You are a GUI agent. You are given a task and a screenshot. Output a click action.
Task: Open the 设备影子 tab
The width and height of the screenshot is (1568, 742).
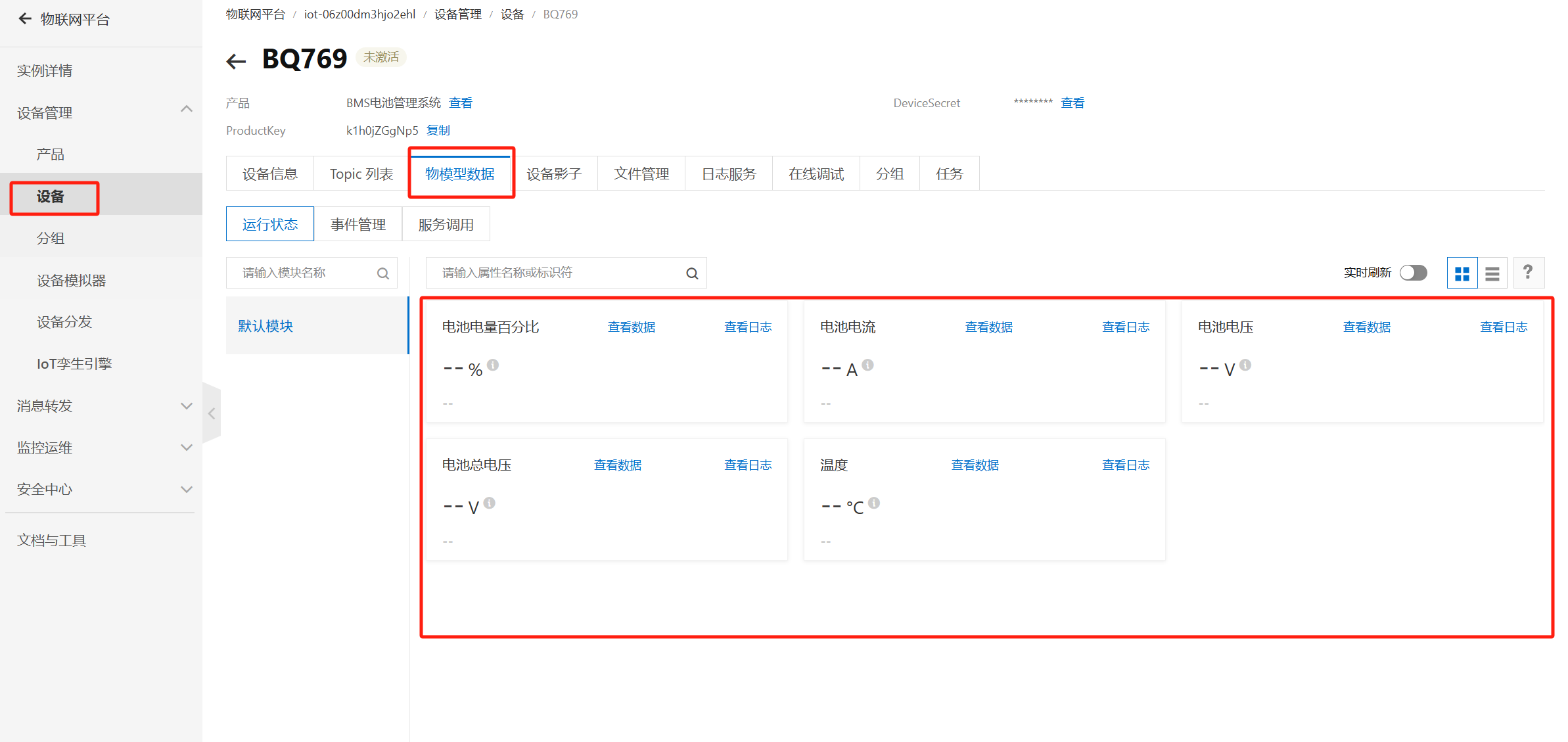tap(554, 174)
